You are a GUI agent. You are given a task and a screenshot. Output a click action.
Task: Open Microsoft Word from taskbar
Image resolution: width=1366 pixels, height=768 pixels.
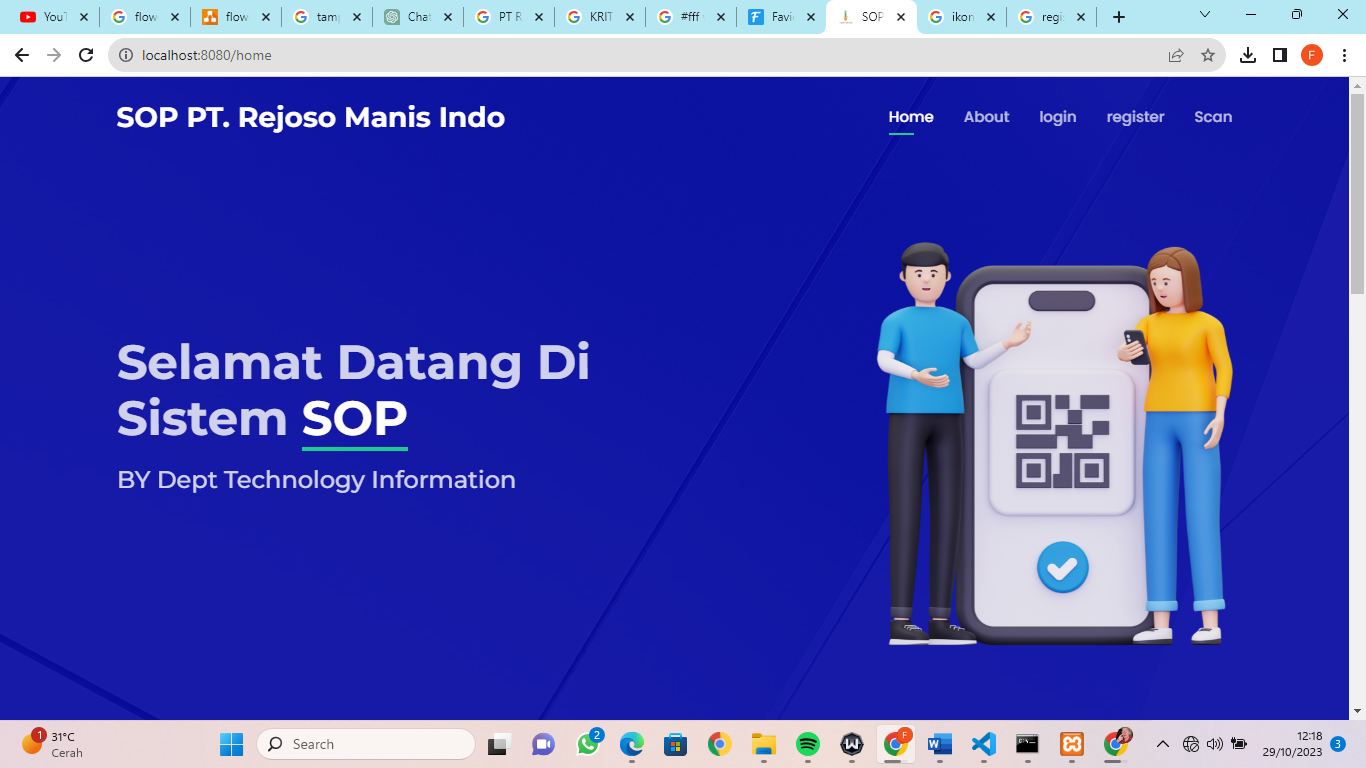940,744
